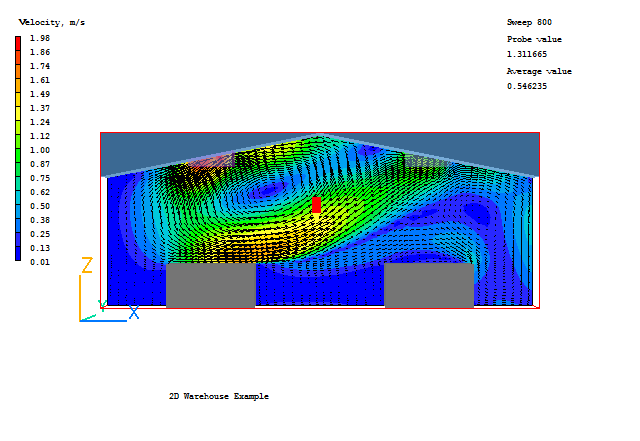
Task: Select the right gray block obstacle
Action: (428, 285)
